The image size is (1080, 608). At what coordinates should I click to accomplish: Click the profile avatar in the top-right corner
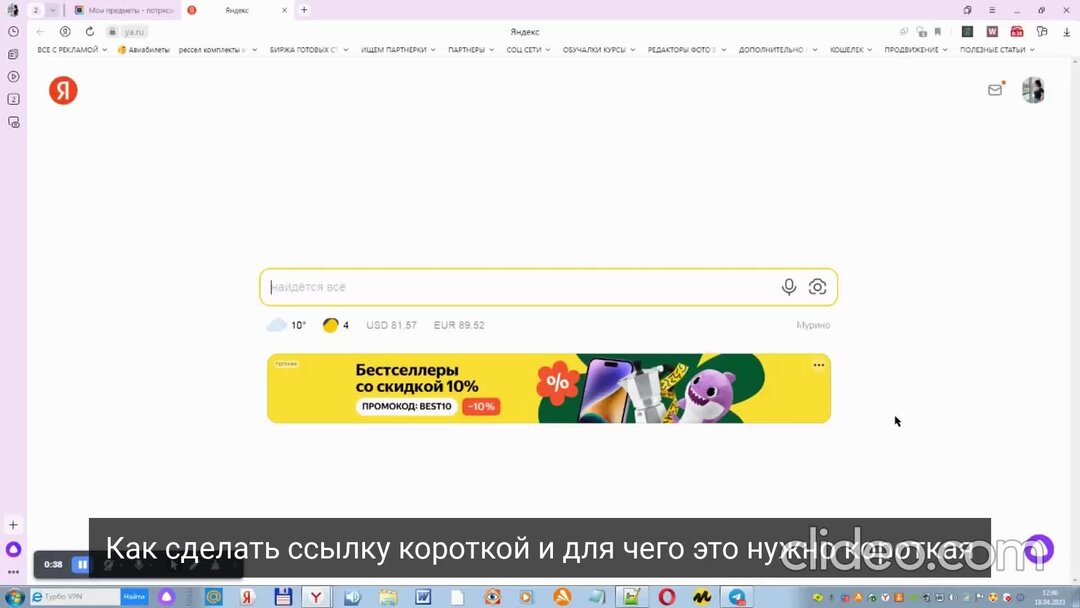(x=1033, y=89)
